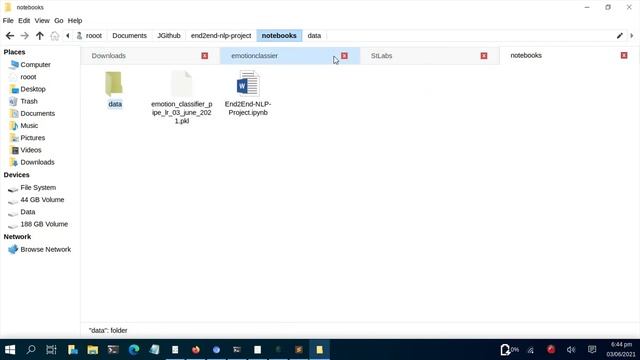The height and width of the screenshot is (360, 640).
Task: Jump to end2end-nlp-project in path bar
Action: pyautogui.click(x=221, y=36)
